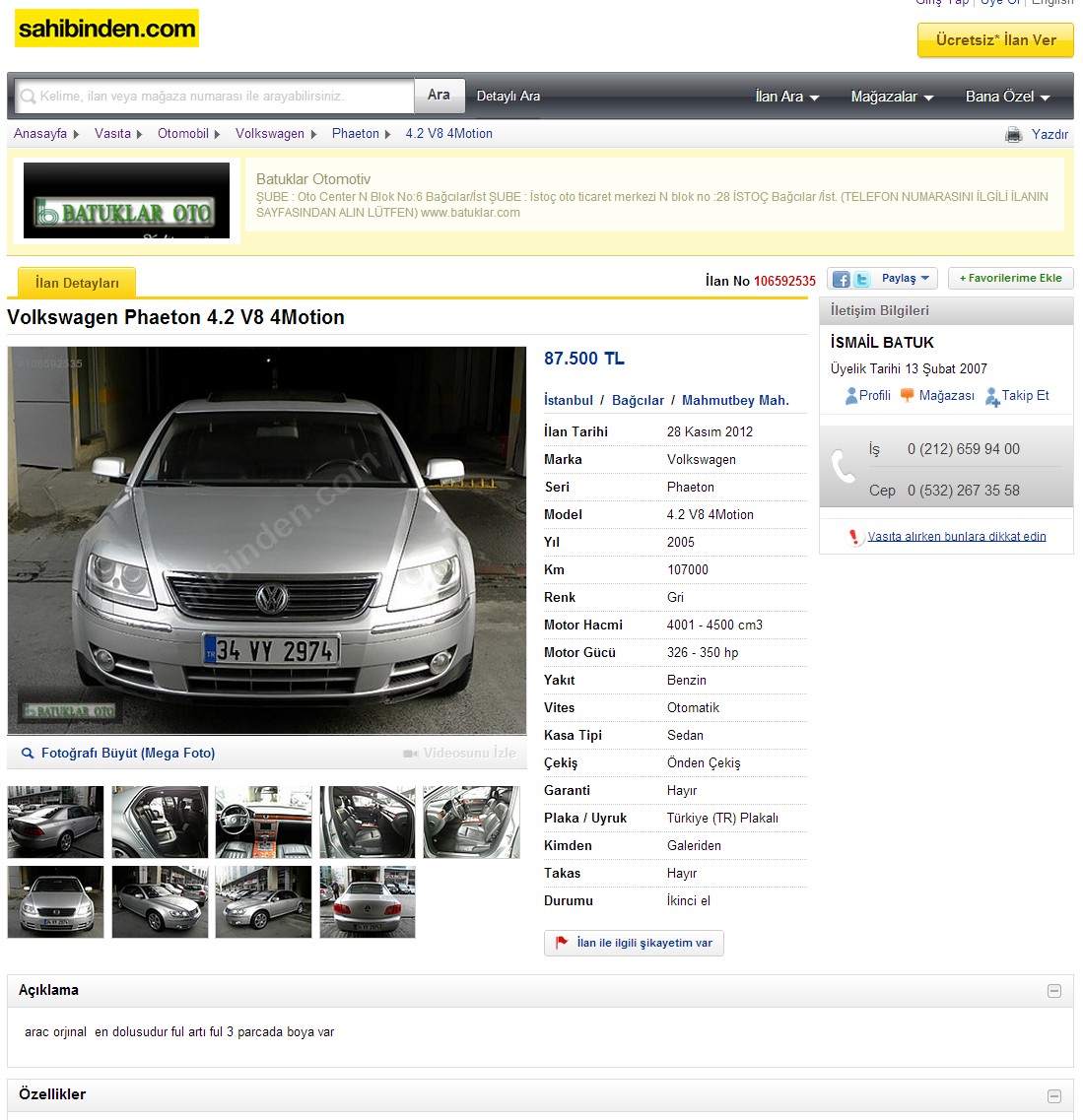
Task: Click the Twitter share icon
Action: click(862, 280)
